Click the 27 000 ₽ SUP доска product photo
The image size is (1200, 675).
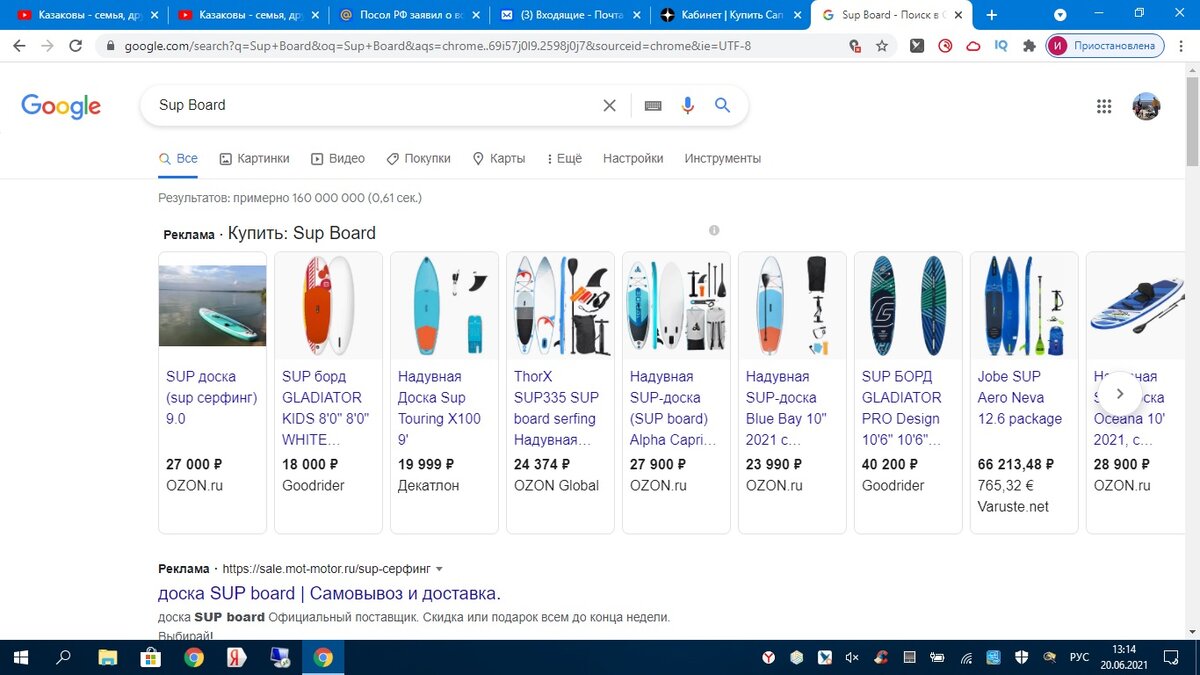[212, 305]
